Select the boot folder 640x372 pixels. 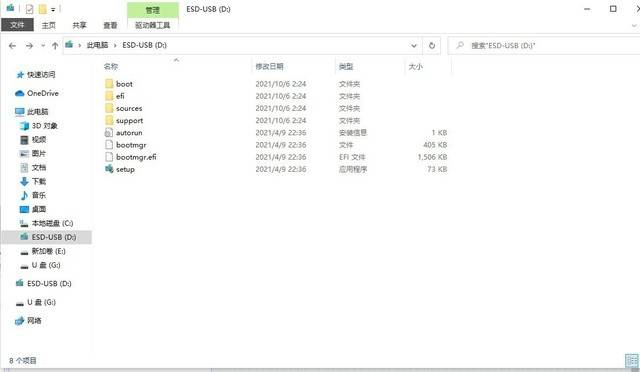click(x=124, y=84)
